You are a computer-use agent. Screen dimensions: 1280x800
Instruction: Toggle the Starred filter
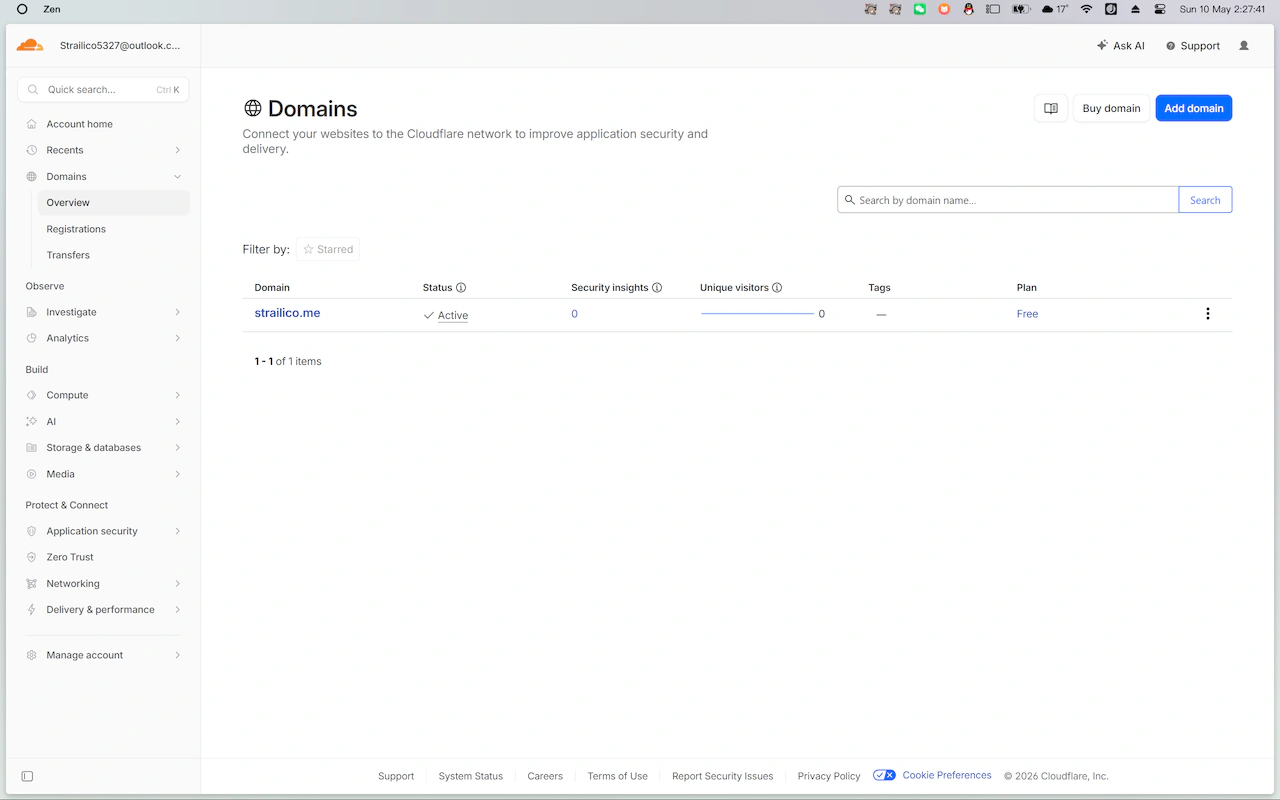tap(328, 249)
